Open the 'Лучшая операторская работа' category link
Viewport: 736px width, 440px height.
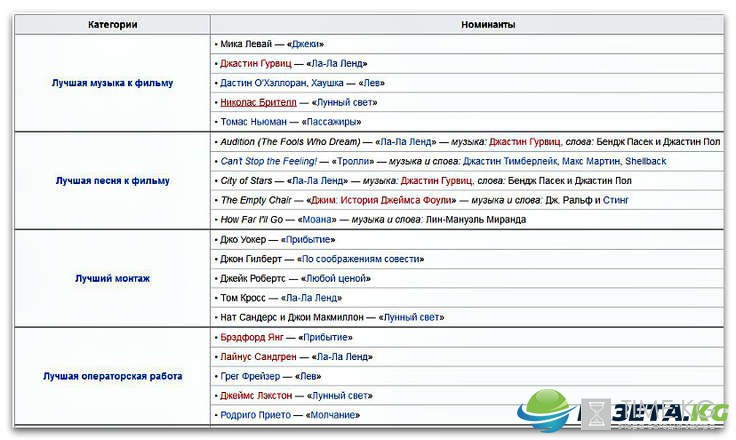click(x=112, y=376)
